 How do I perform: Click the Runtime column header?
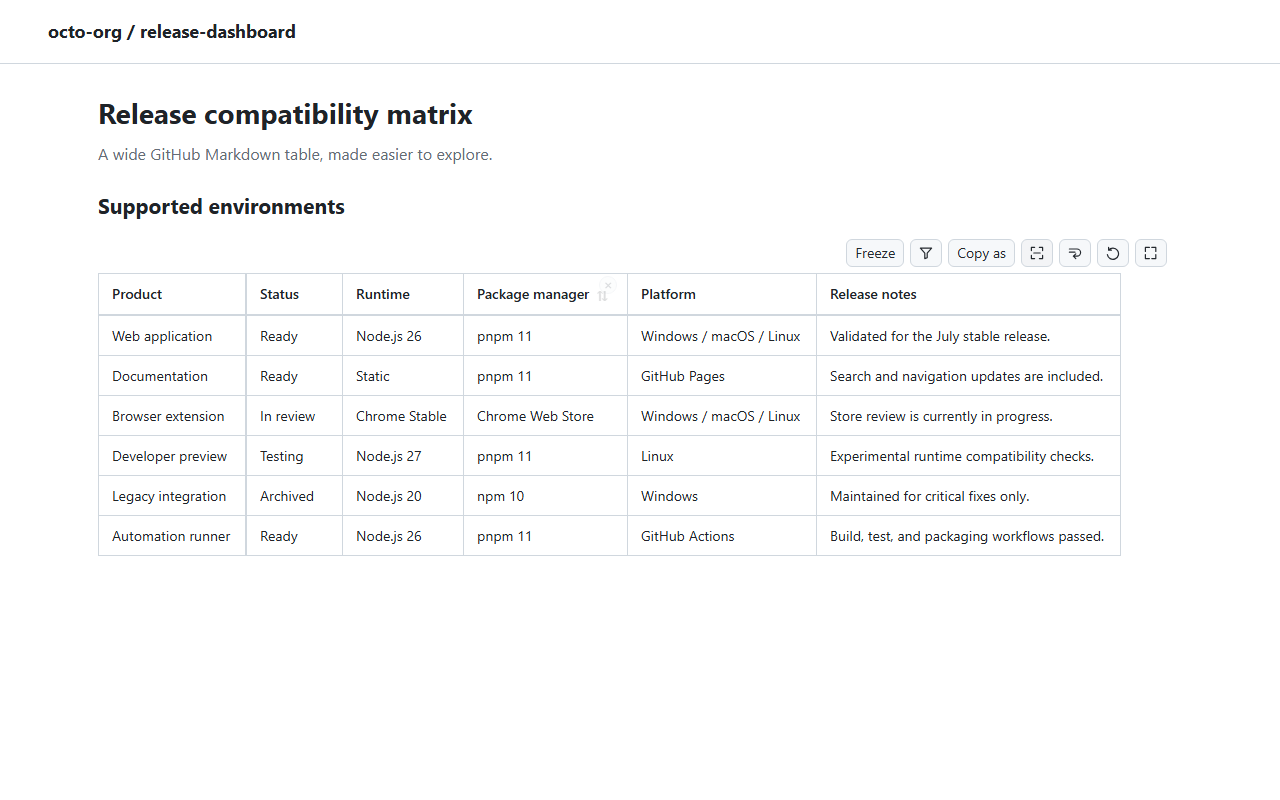coord(403,294)
